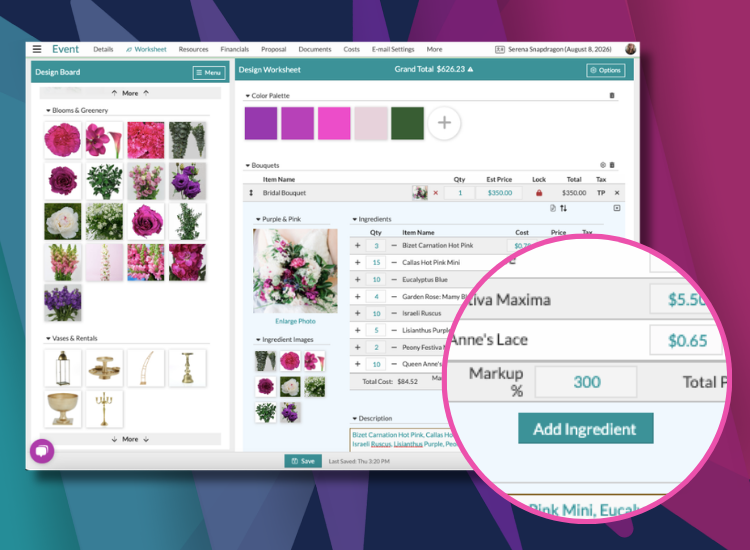Edit the Bridal Bouquet Est Price $350.00
Screen dimensions: 750x550
click(x=500, y=193)
